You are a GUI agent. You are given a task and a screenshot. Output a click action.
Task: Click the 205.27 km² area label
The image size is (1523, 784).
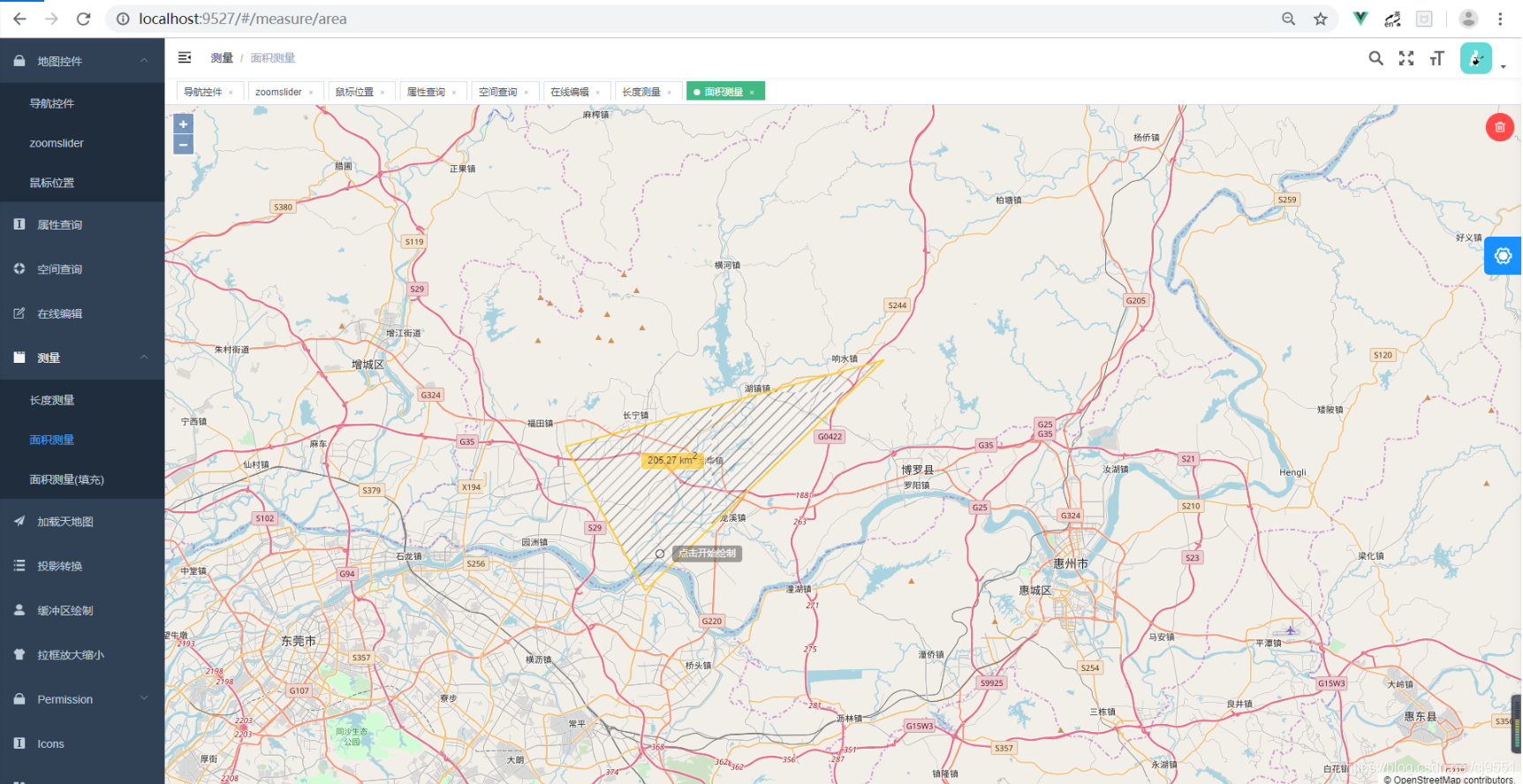(x=671, y=459)
